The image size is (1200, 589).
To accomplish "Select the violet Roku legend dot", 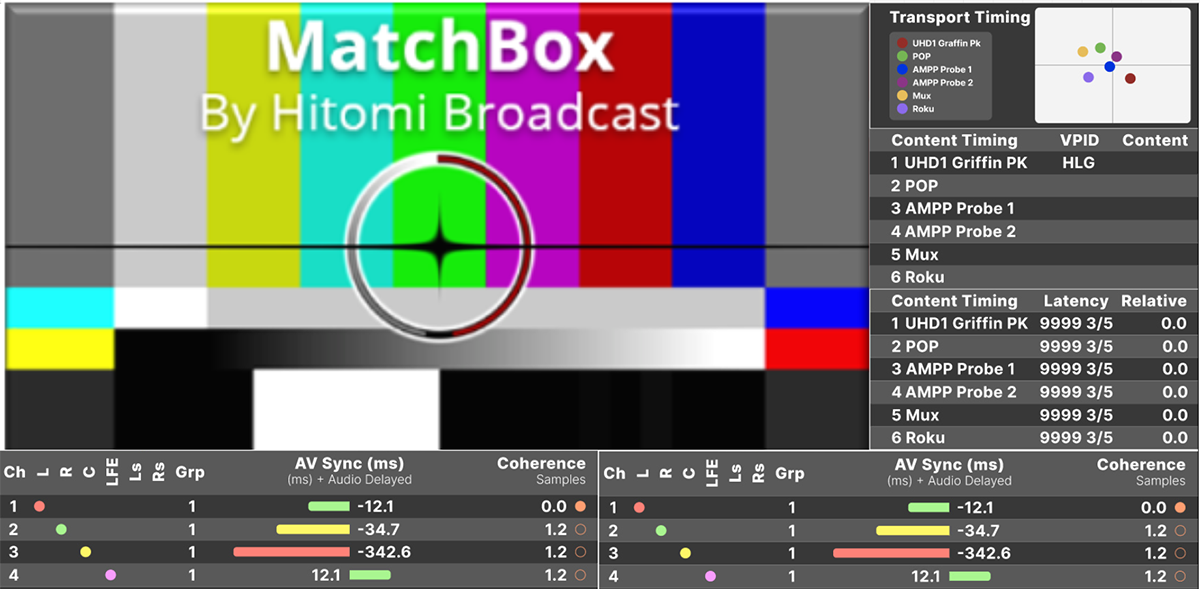I will 902,109.
